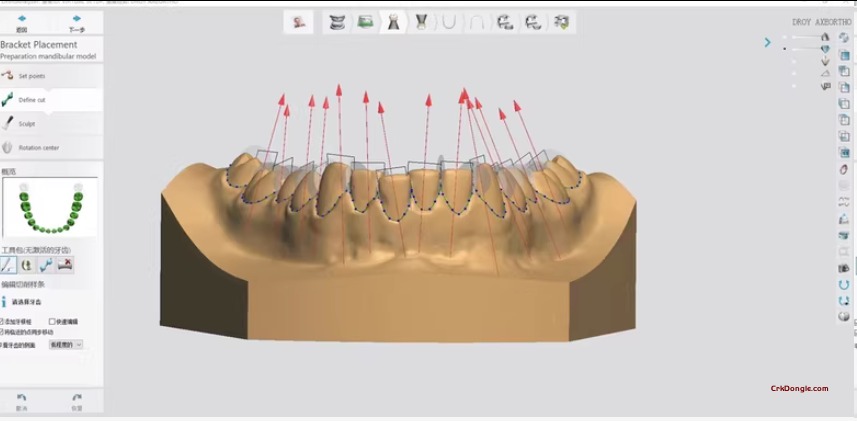Select the fifth cube view icon
Image resolution: width=857 pixels, height=421 pixels.
(844, 120)
